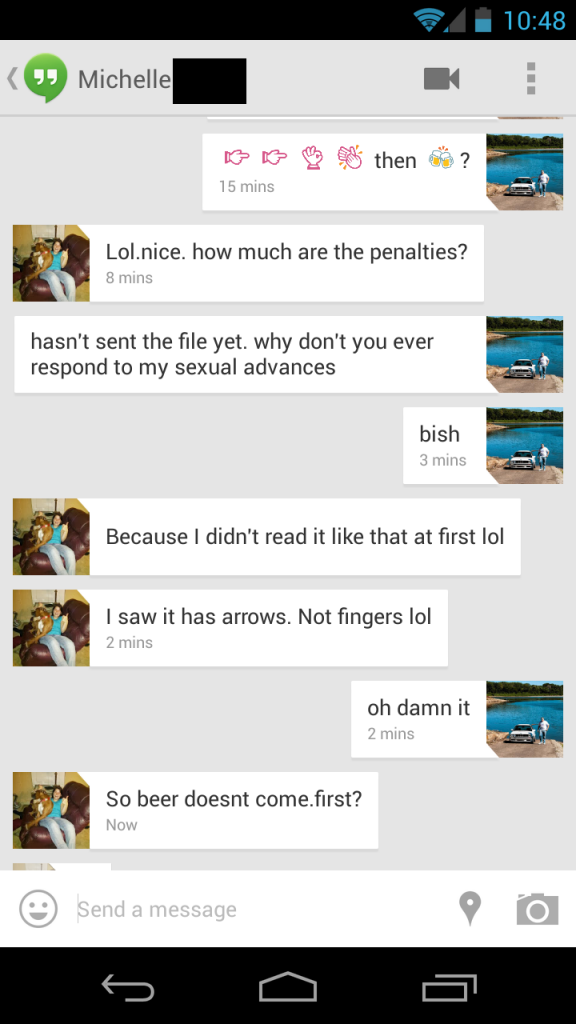Tap Michelle's avatar beside 'So beer doesnt come.first?'
The height and width of the screenshot is (1024, 576).
(51, 810)
